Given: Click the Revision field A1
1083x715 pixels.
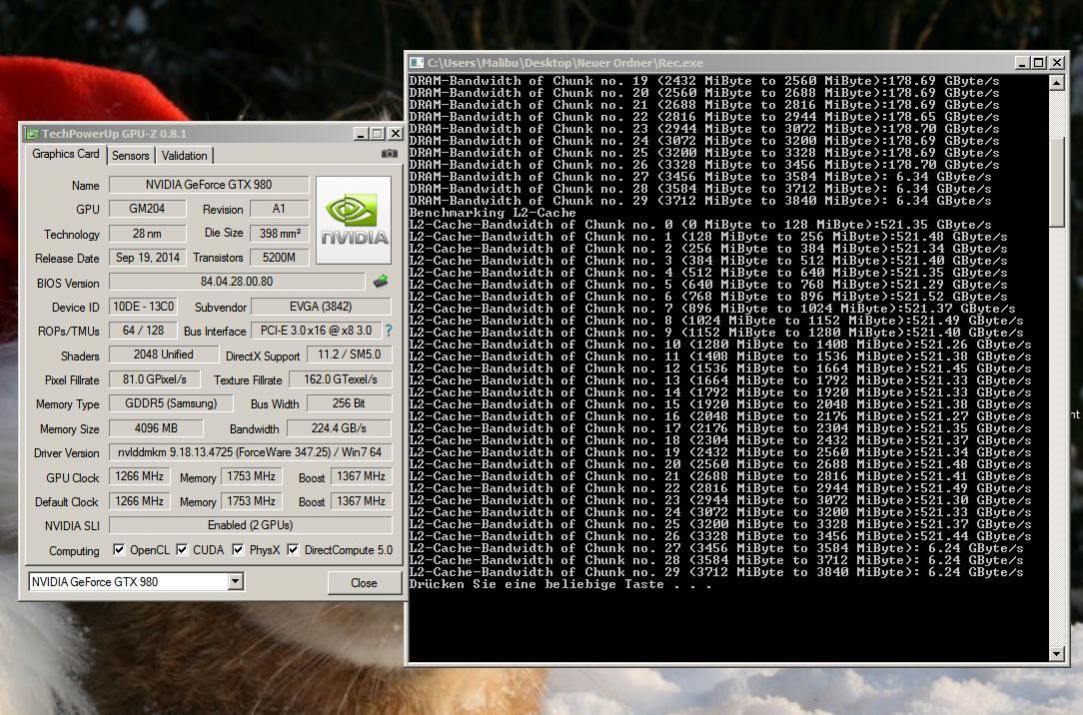Looking at the screenshot, I should tap(279, 209).
